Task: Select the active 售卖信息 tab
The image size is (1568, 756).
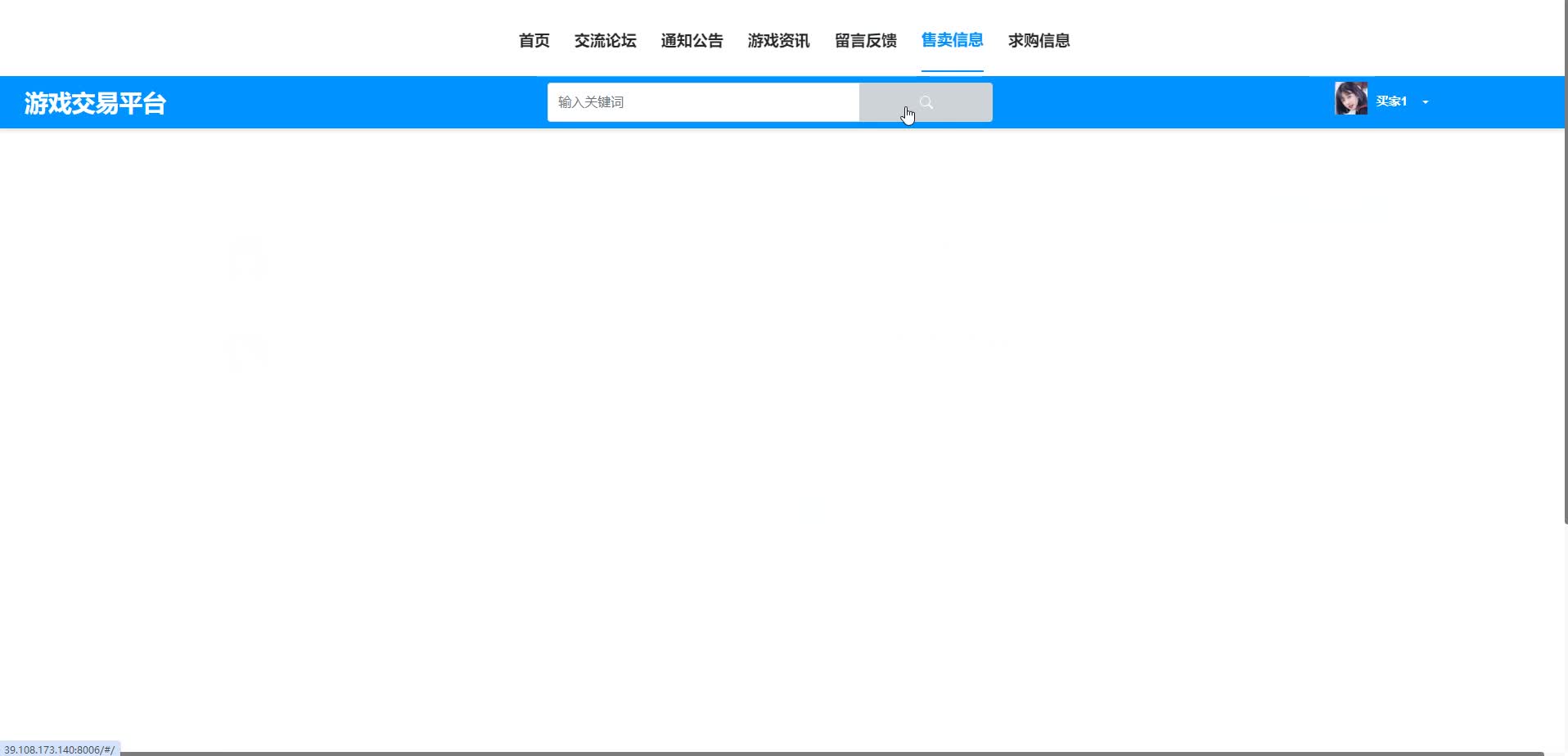Action: 953,40
